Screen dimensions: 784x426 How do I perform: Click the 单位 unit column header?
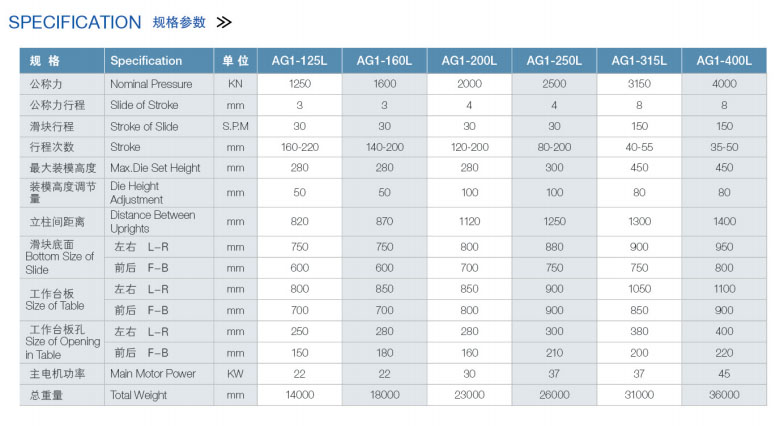pyautogui.click(x=235, y=60)
